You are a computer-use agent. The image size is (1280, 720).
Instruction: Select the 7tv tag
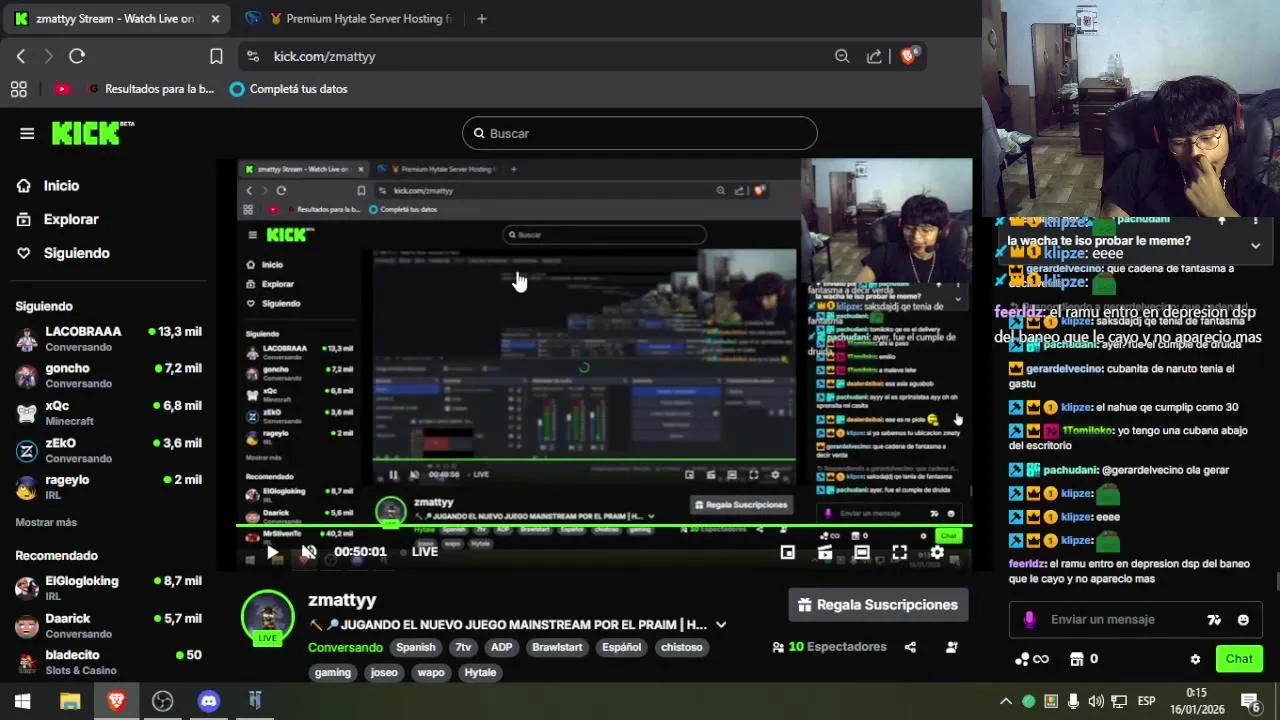point(463,647)
